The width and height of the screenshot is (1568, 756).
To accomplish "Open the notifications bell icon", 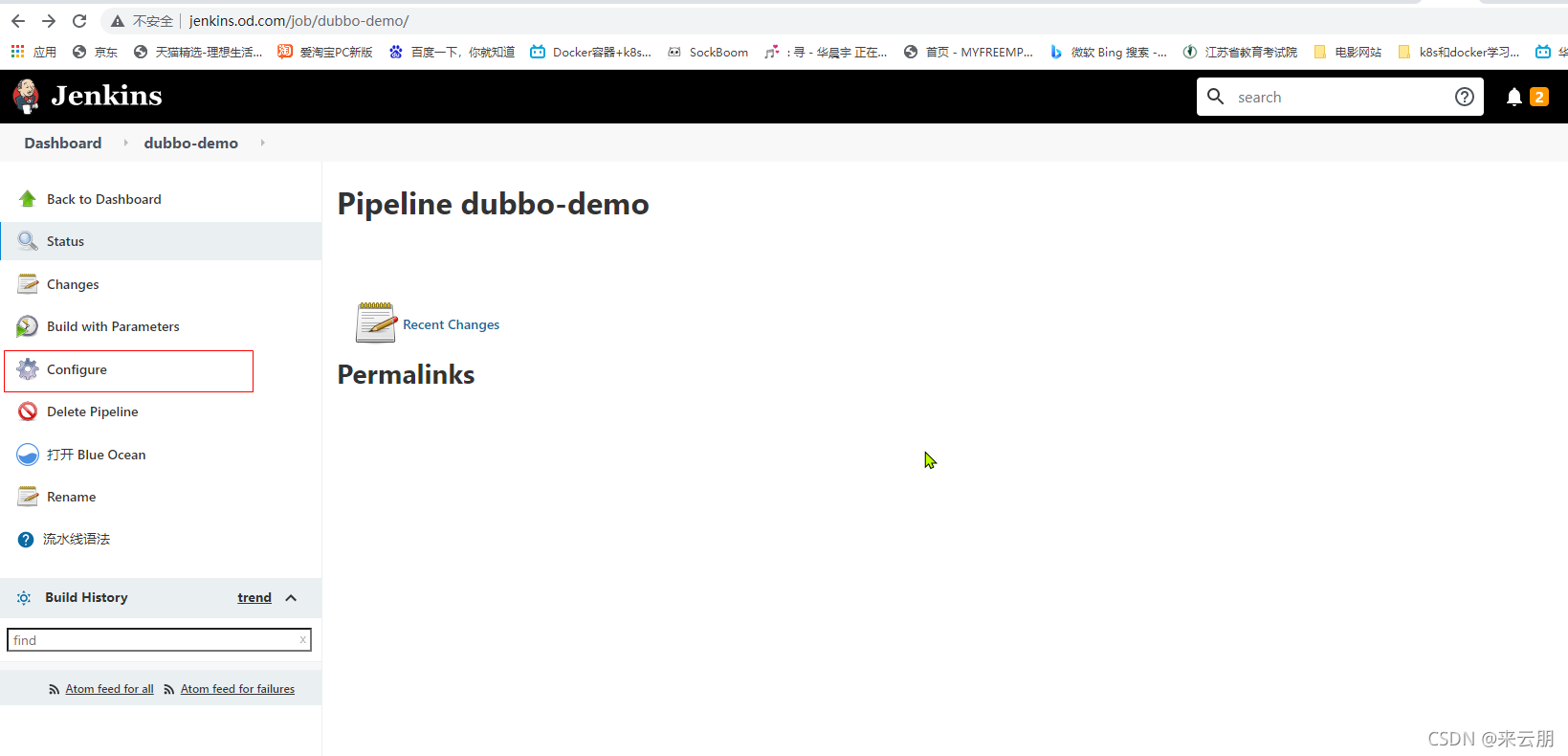I will point(1514,97).
